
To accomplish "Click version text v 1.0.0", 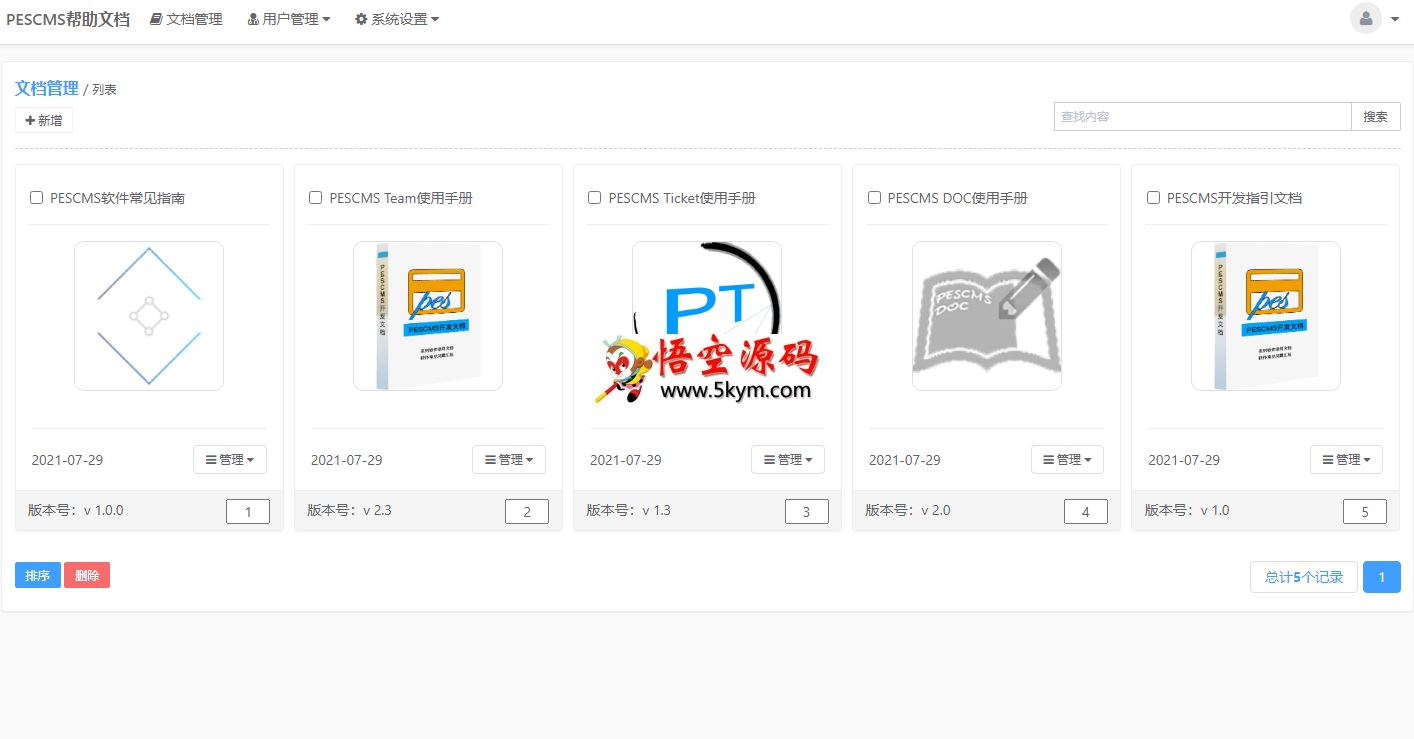I will coord(104,510).
